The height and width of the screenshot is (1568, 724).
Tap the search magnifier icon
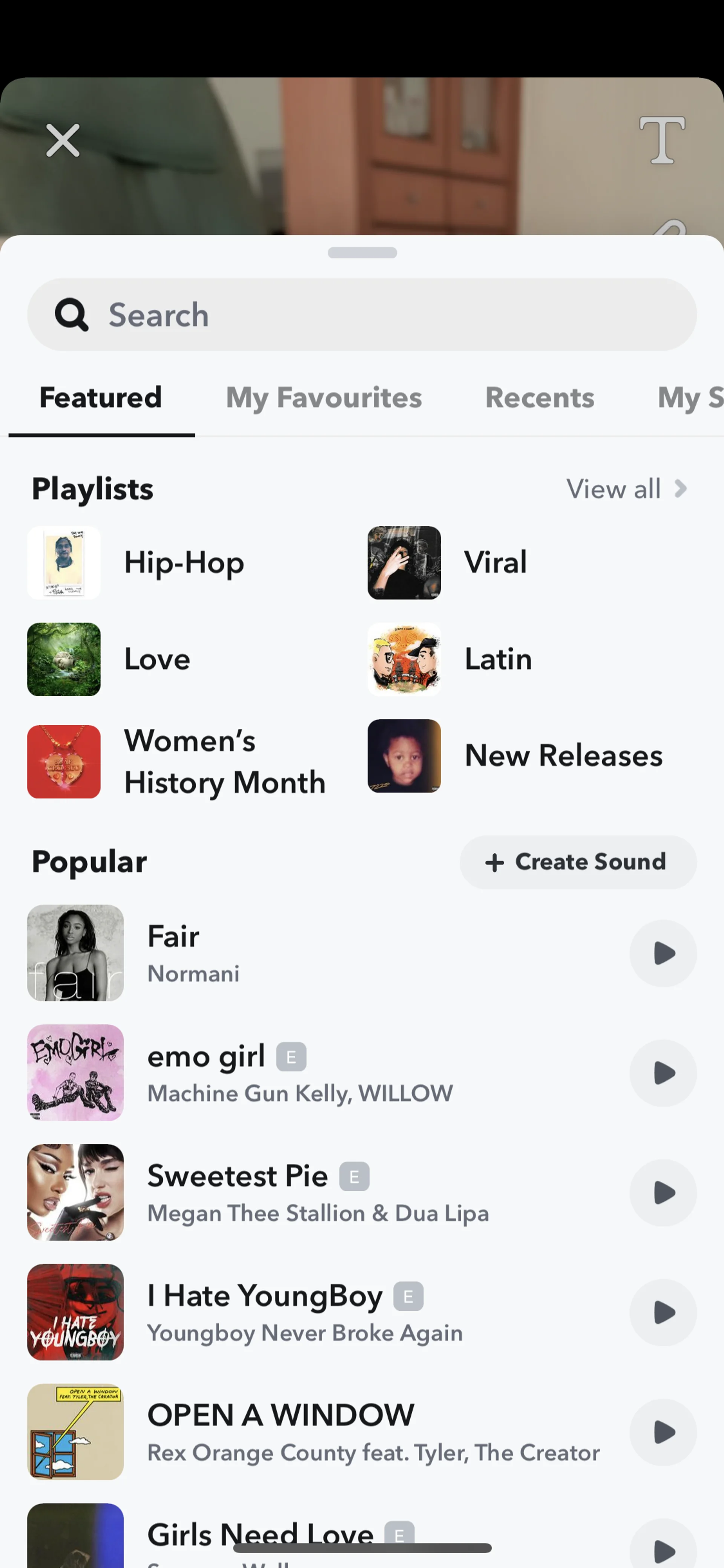[71, 315]
